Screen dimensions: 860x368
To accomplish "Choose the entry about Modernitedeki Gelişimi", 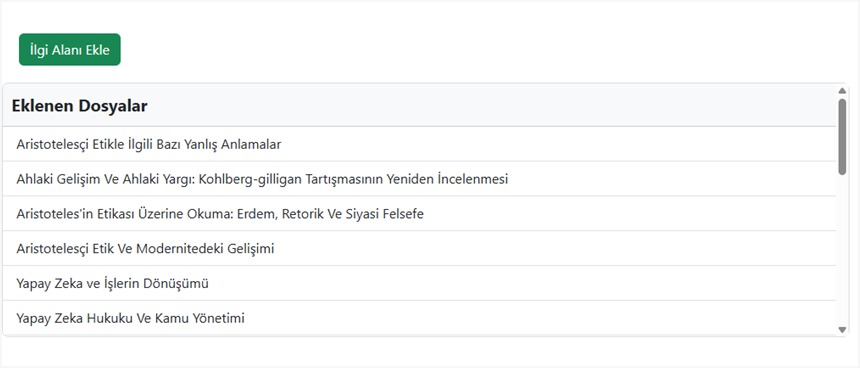I will pos(420,248).
